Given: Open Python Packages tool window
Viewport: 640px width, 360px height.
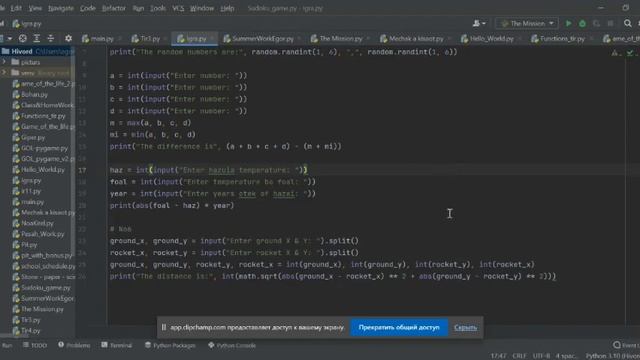Looking at the screenshot, I should pos(170,345).
